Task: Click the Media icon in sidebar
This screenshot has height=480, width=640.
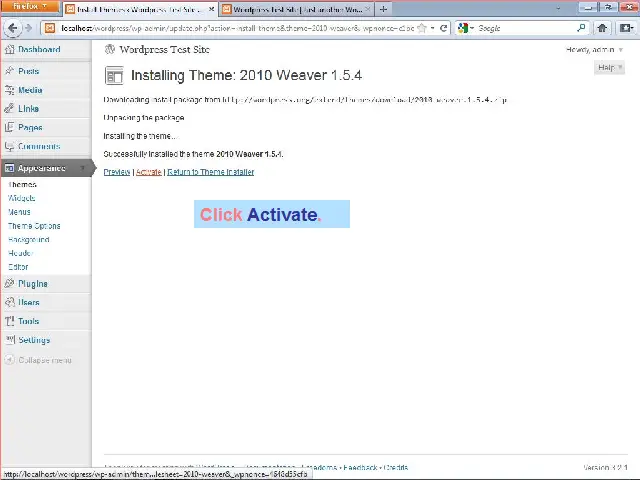Action: coord(9,90)
